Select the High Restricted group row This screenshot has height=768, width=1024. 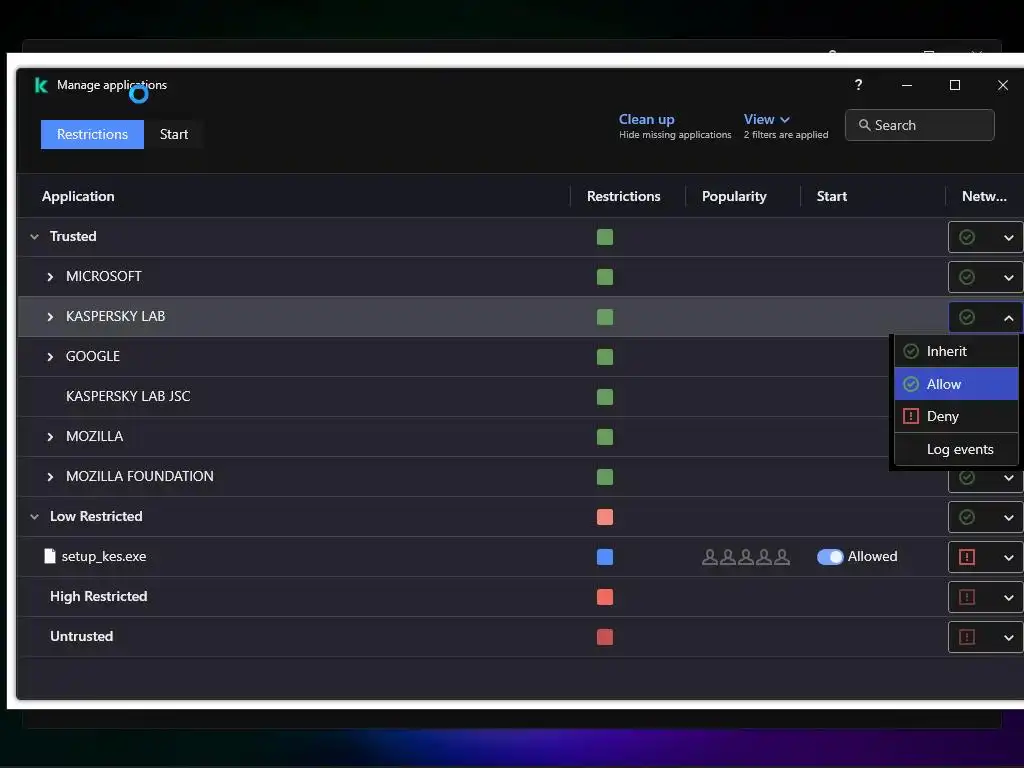pos(520,596)
